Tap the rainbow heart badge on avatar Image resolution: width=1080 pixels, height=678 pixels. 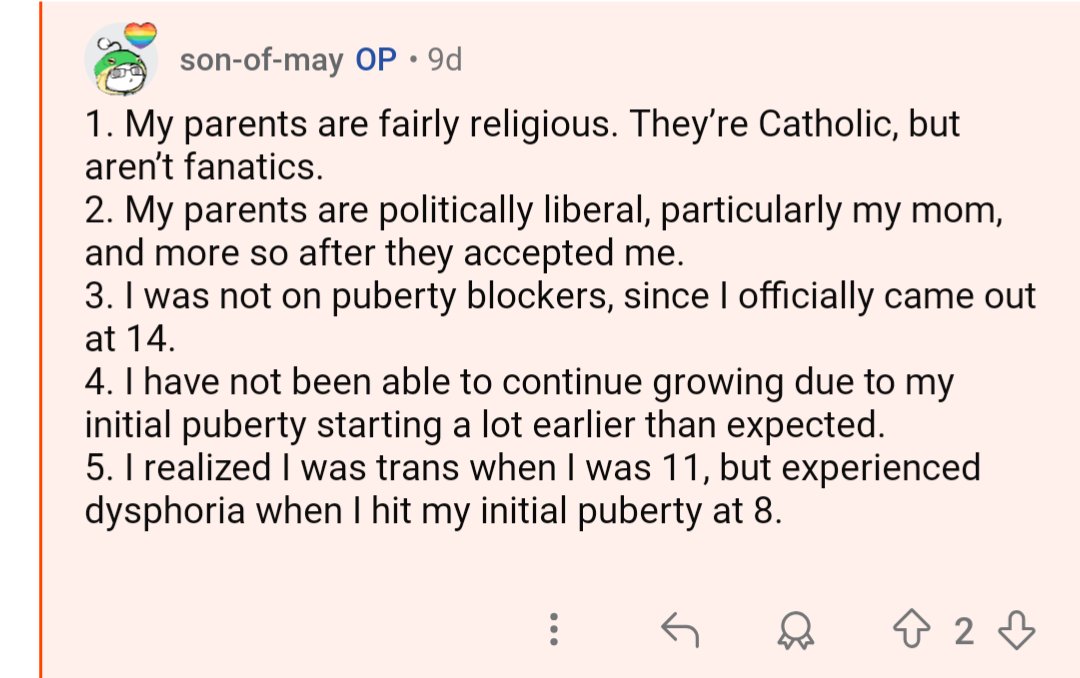point(140,36)
